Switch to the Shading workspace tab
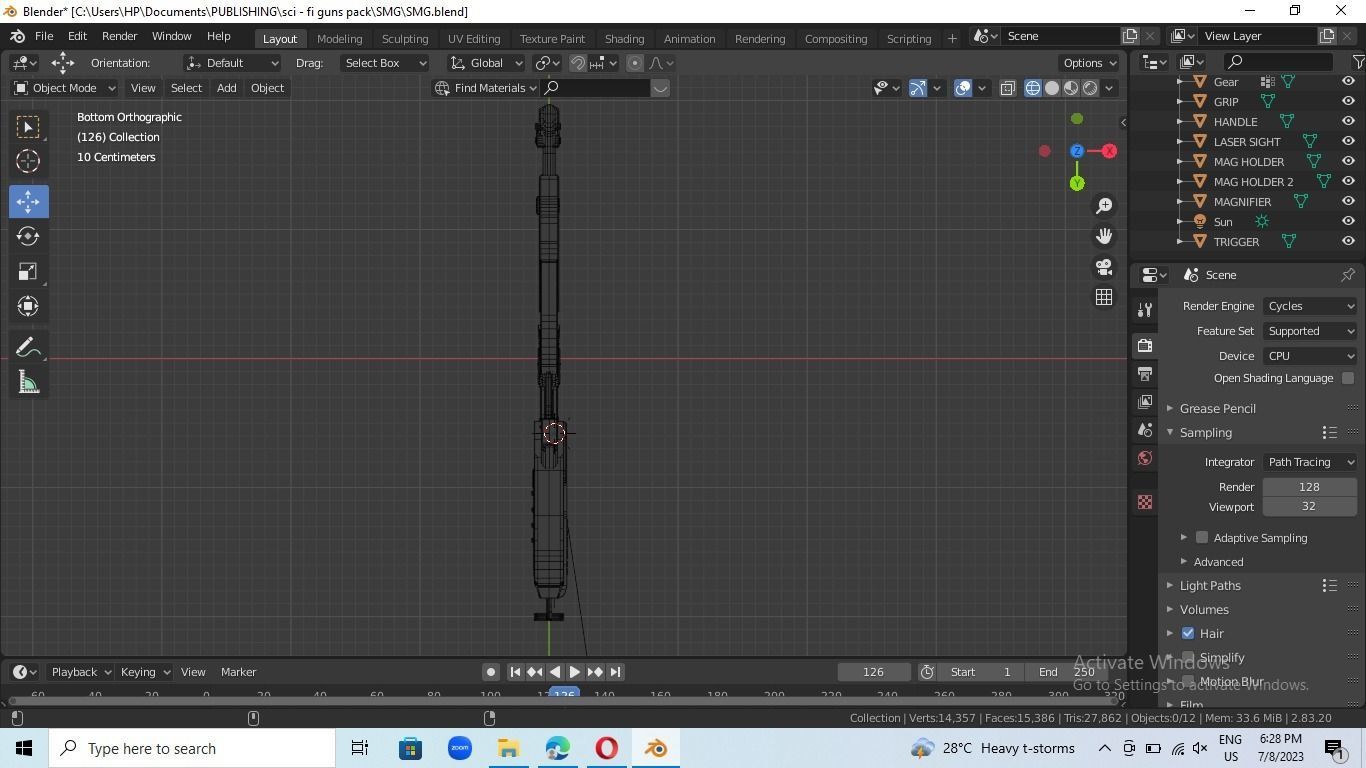The height and width of the screenshot is (768, 1366). [x=624, y=38]
